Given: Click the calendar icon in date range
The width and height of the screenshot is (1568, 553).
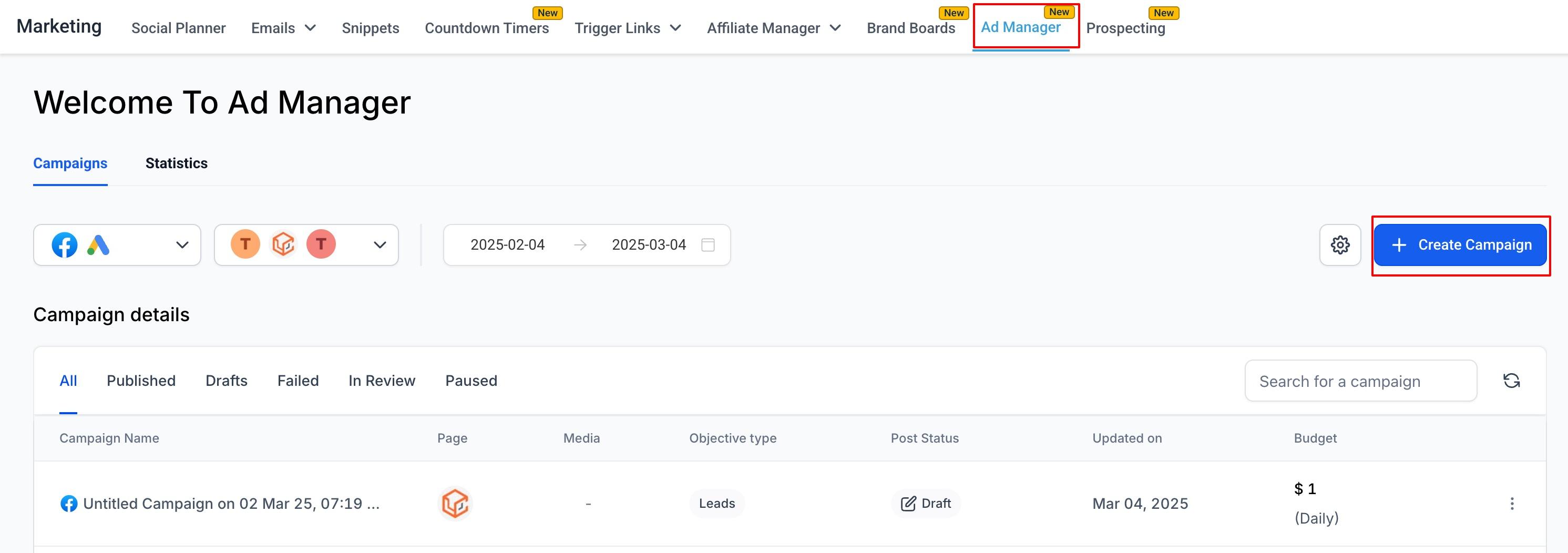Looking at the screenshot, I should pos(708,245).
